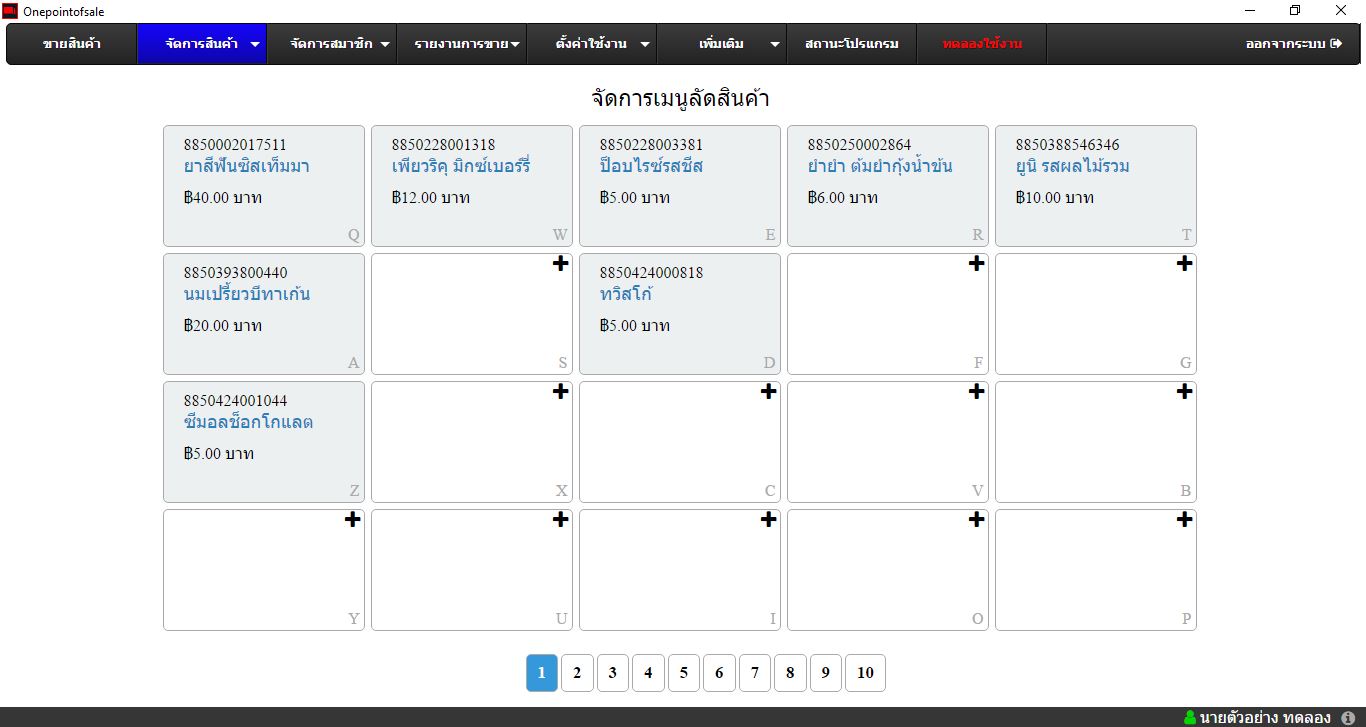Screen dimensions: 1366x727
Task: Click the green user icon in status bar
Action: [1189, 718]
